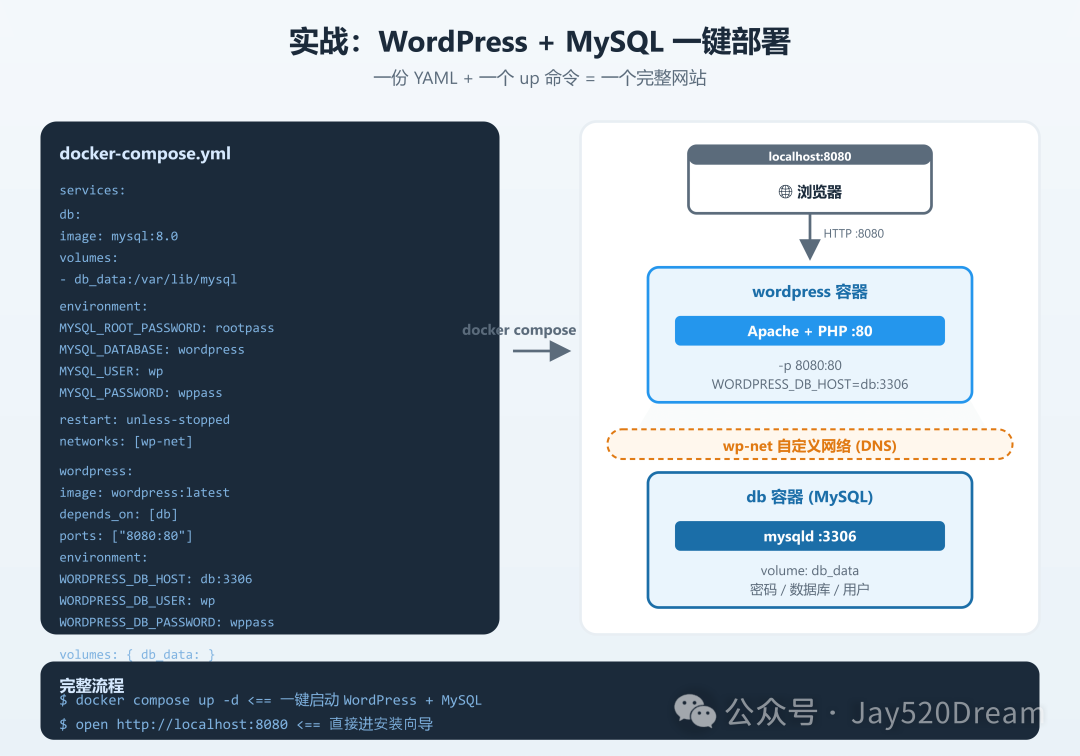Viewport: 1080px width, 756px height.
Task: Click 'networks: [wp-net]' line
Action: tap(126, 441)
